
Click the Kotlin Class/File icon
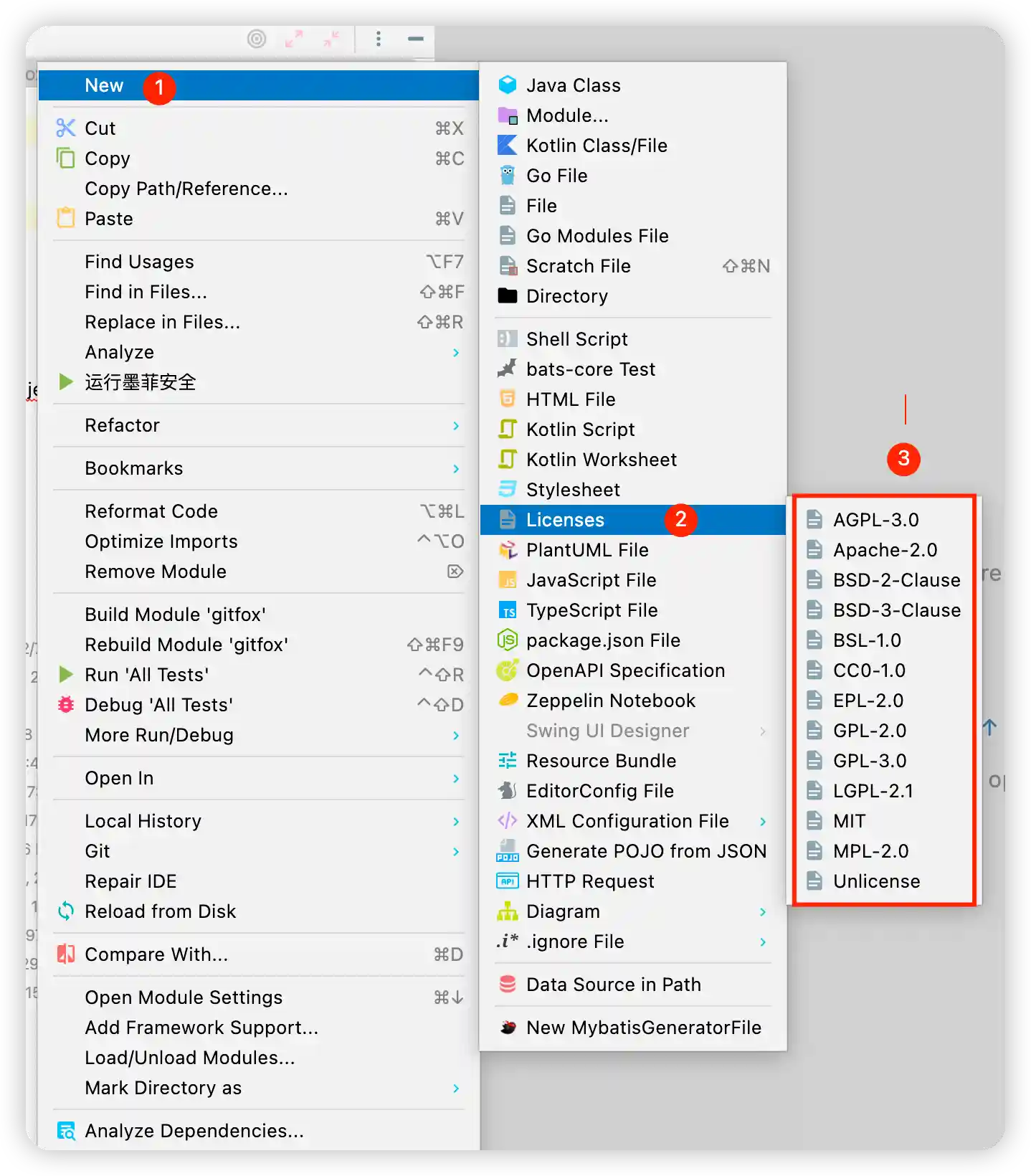(x=508, y=146)
